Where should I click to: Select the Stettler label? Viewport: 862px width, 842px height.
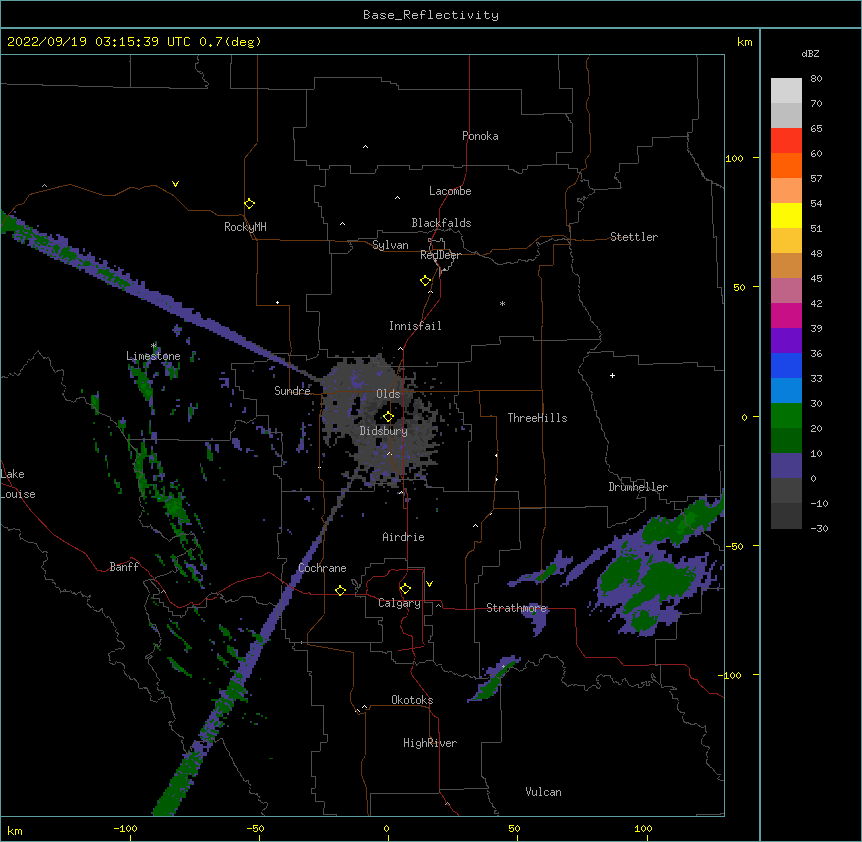pyautogui.click(x=634, y=237)
